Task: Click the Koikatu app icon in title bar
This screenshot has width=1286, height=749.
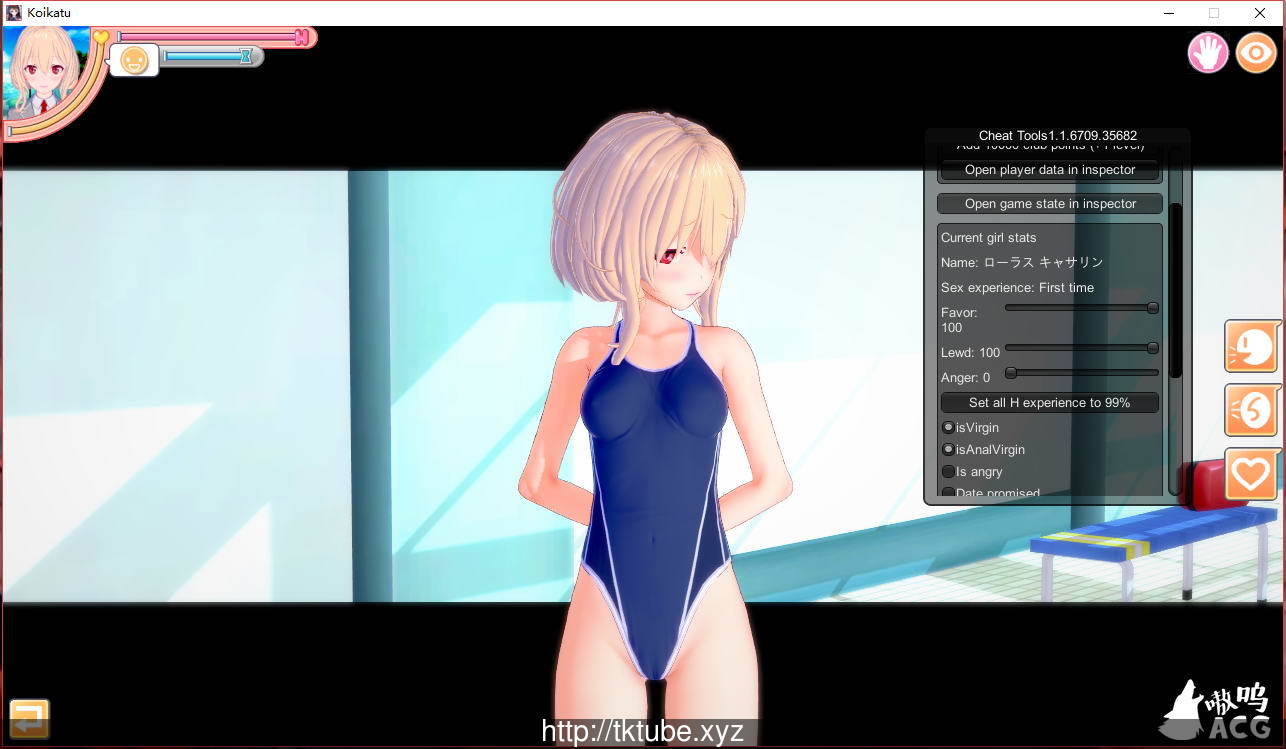Action: click(14, 13)
